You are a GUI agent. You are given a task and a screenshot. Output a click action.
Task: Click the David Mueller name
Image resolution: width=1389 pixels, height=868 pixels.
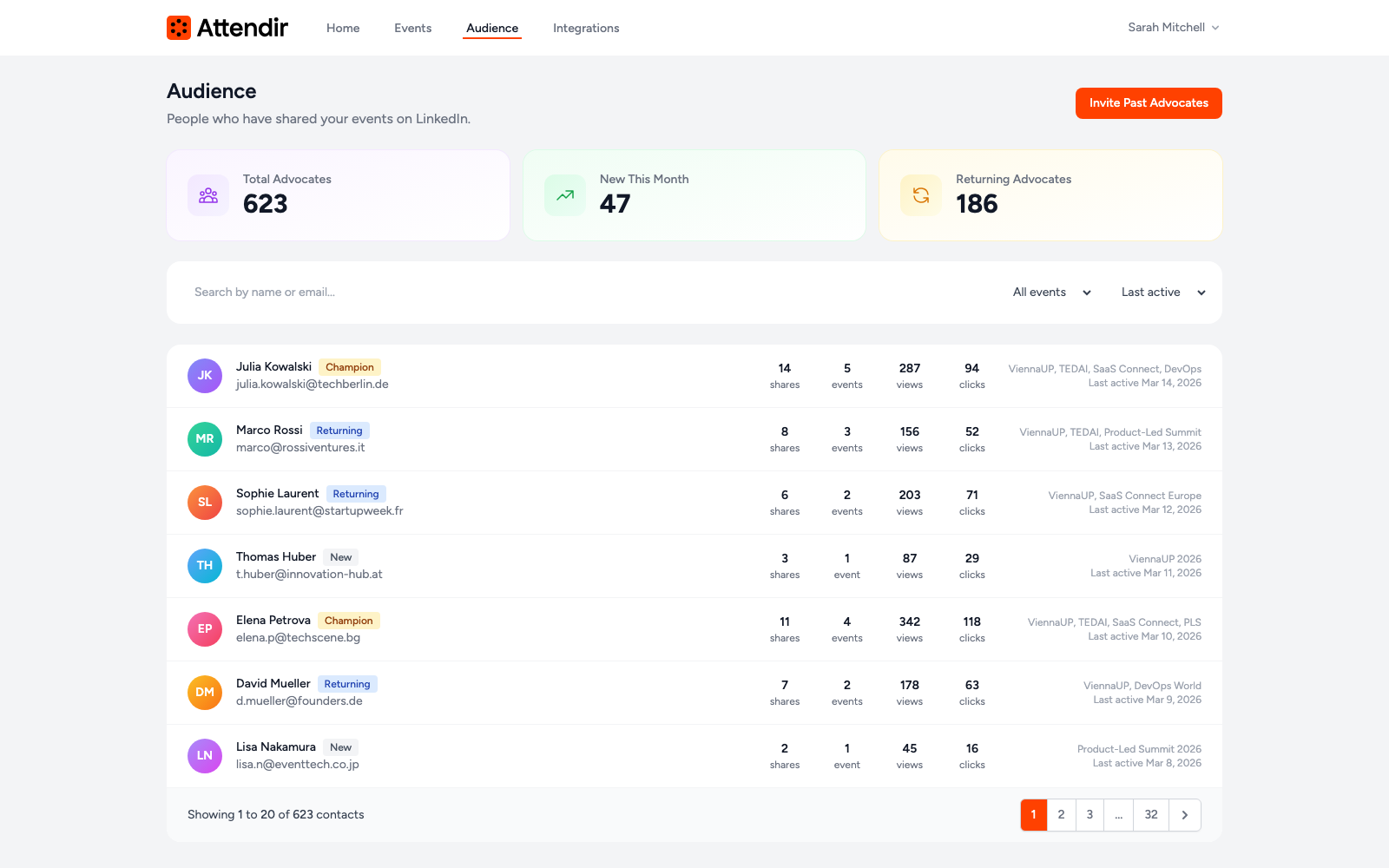tap(273, 684)
